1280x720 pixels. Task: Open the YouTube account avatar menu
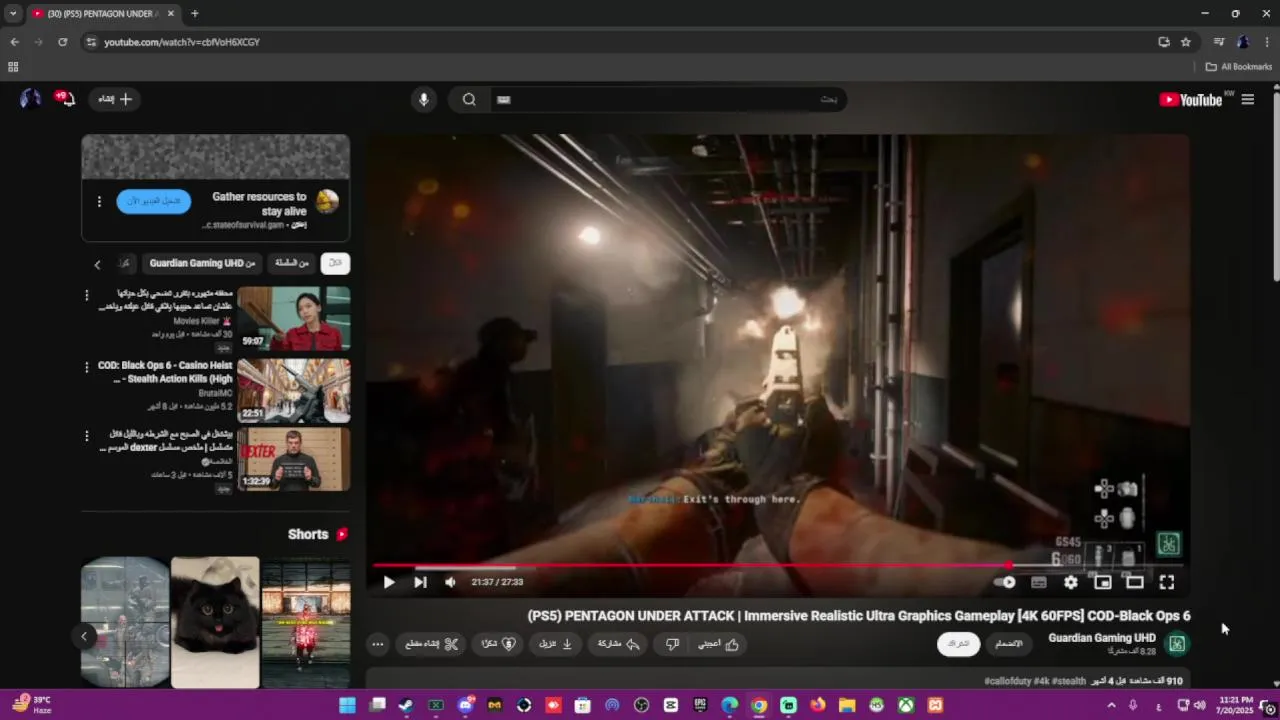point(31,98)
